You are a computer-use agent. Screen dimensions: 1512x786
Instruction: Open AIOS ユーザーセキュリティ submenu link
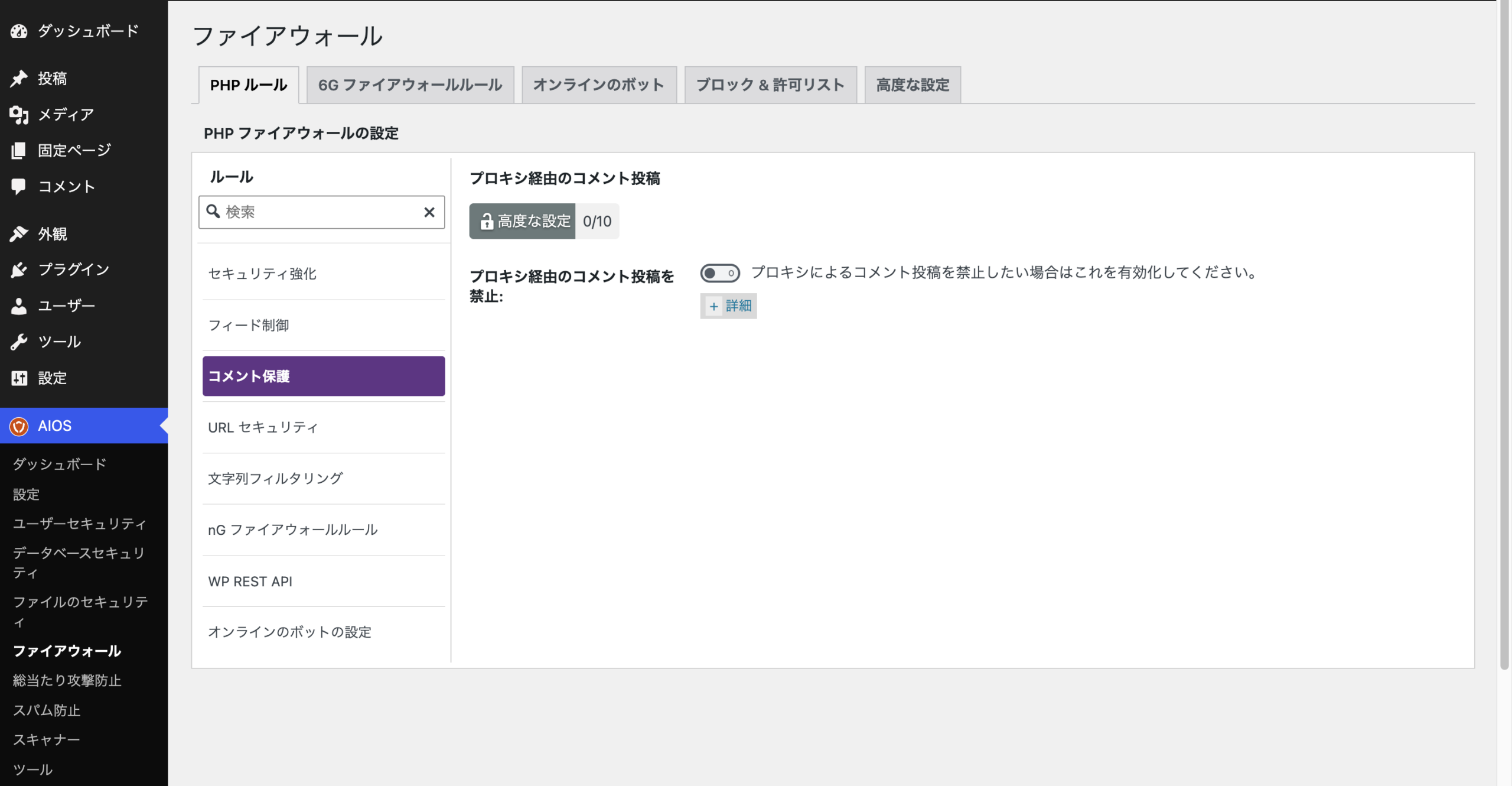(x=80, y=524)
